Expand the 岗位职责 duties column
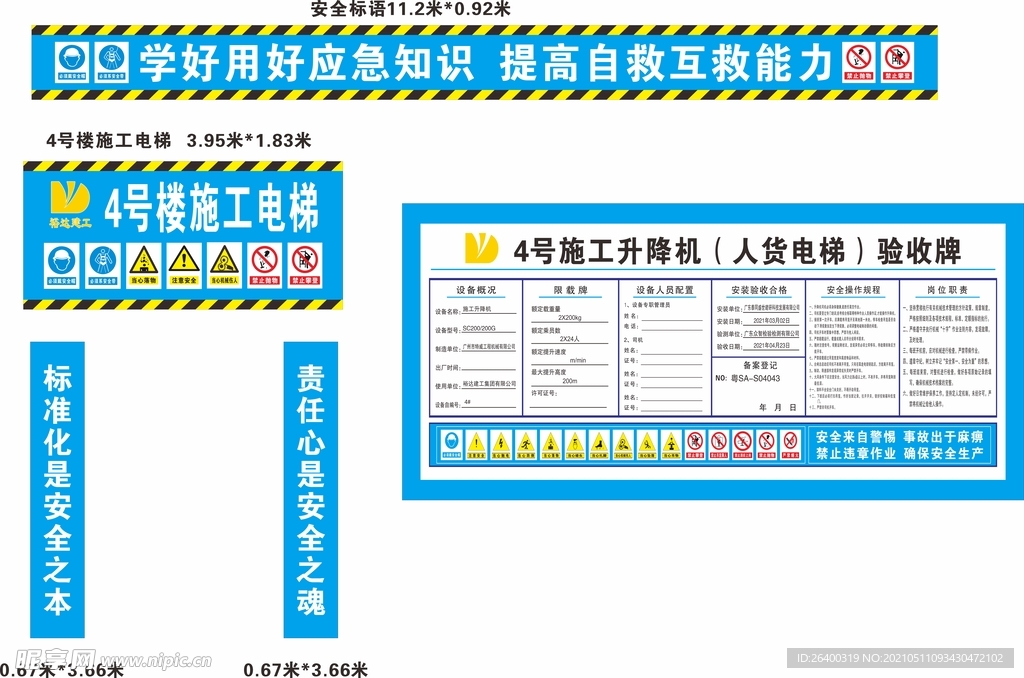The width and height of the screenshot is (1024, 678). 947,289
